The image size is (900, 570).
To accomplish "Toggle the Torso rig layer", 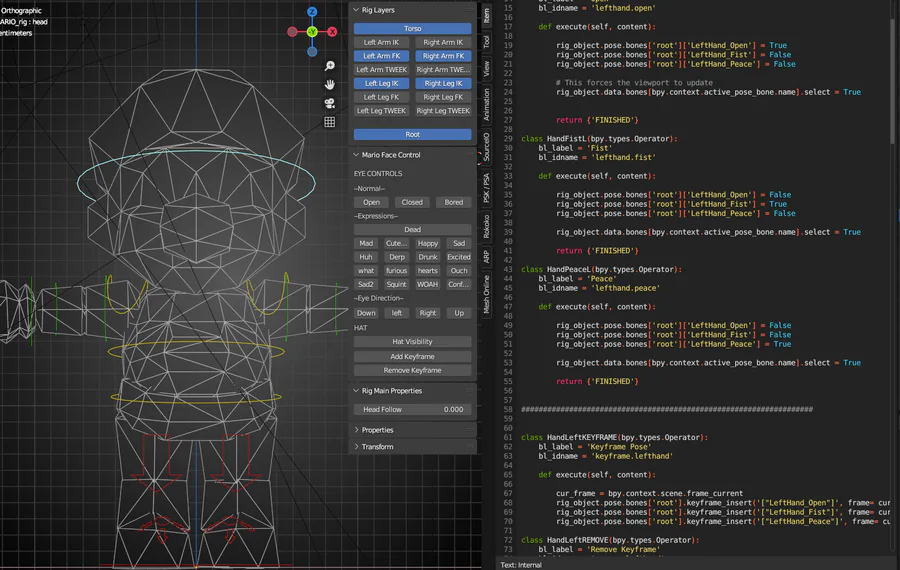I will coord(412,28).
